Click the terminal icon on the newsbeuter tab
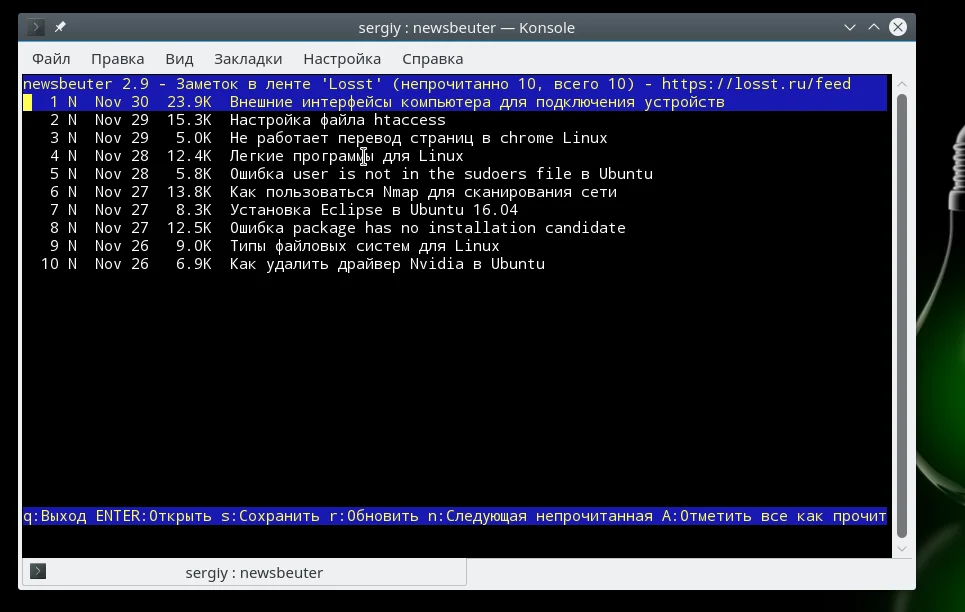Image resolution: width=965 pixels, height=612 pixels. tap(38, 571)
